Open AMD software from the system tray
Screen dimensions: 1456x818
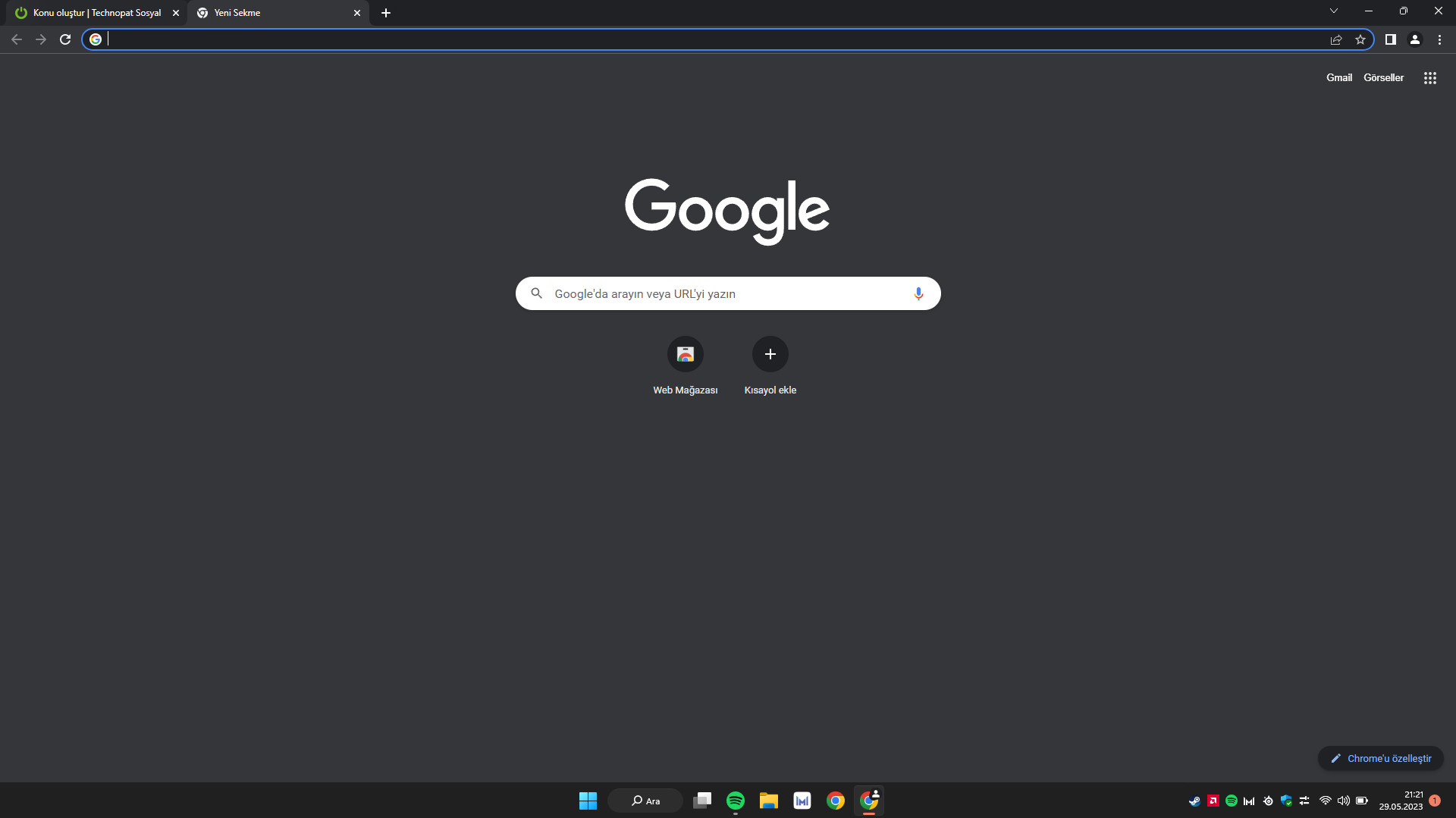point(1213,801)
